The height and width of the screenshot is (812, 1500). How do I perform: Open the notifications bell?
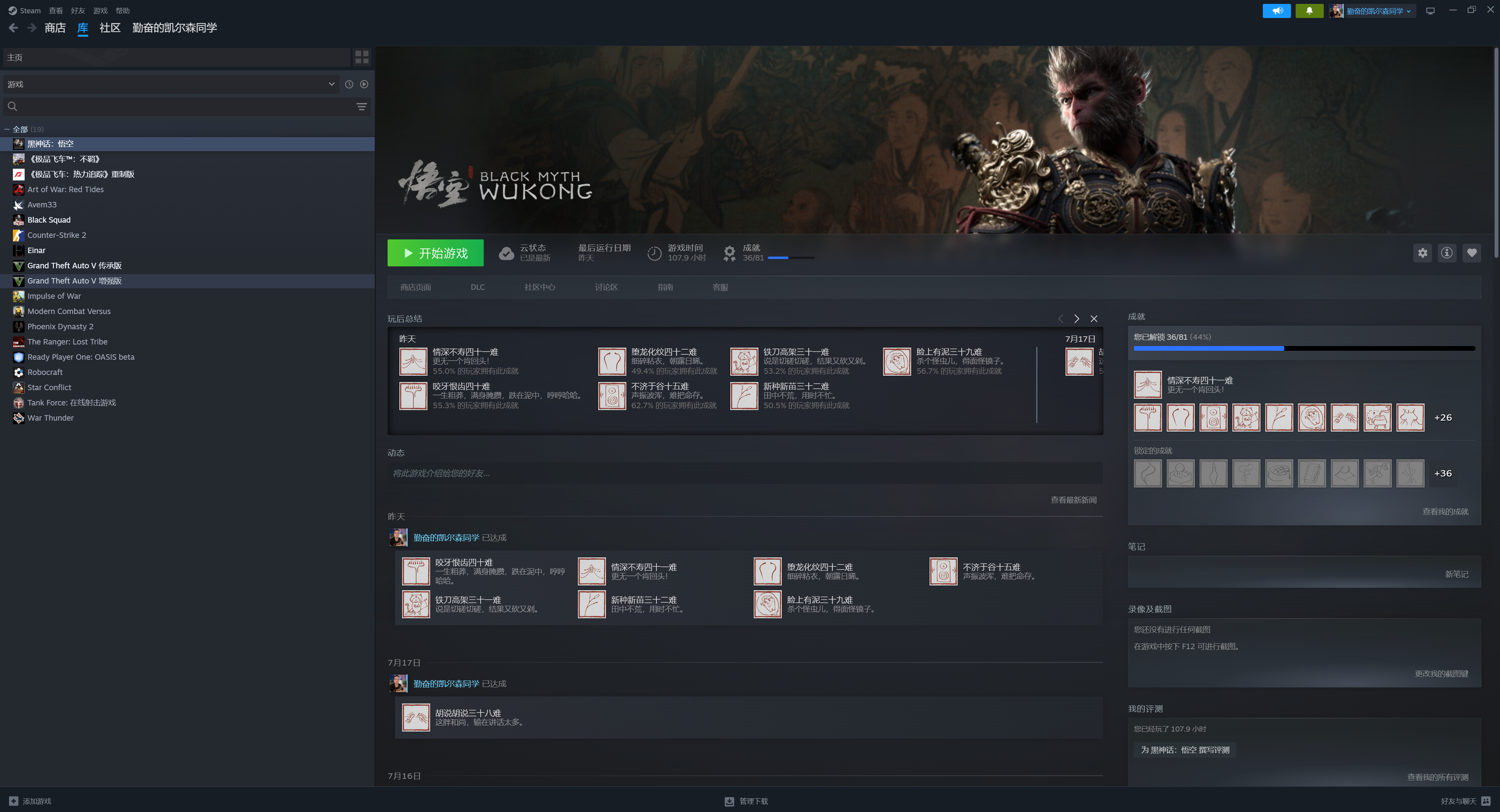(1309, 11)
